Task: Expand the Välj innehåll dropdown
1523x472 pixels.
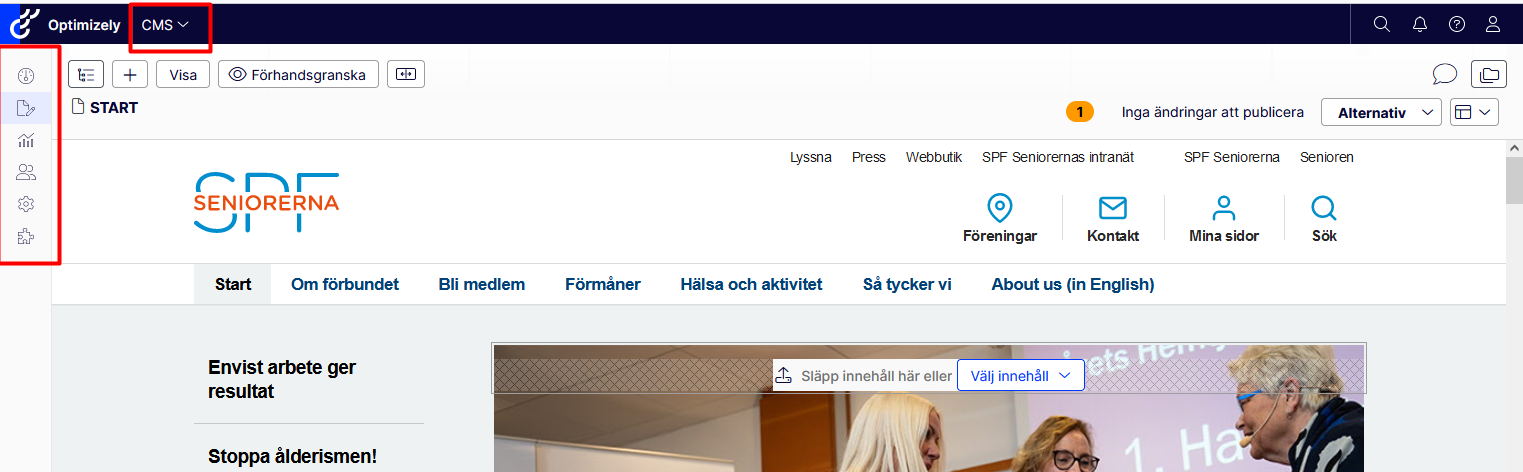Action: pyautogui.click(x=1020, y=375)
